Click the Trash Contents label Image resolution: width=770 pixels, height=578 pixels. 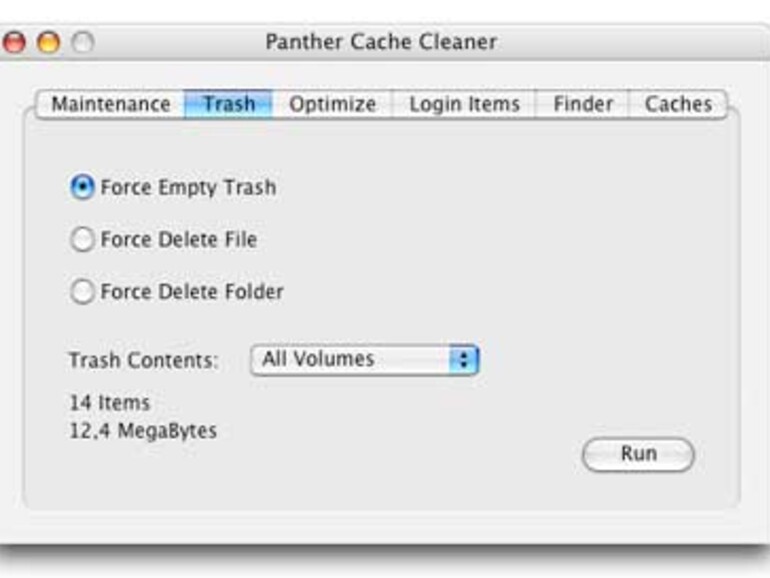[143, 360]
